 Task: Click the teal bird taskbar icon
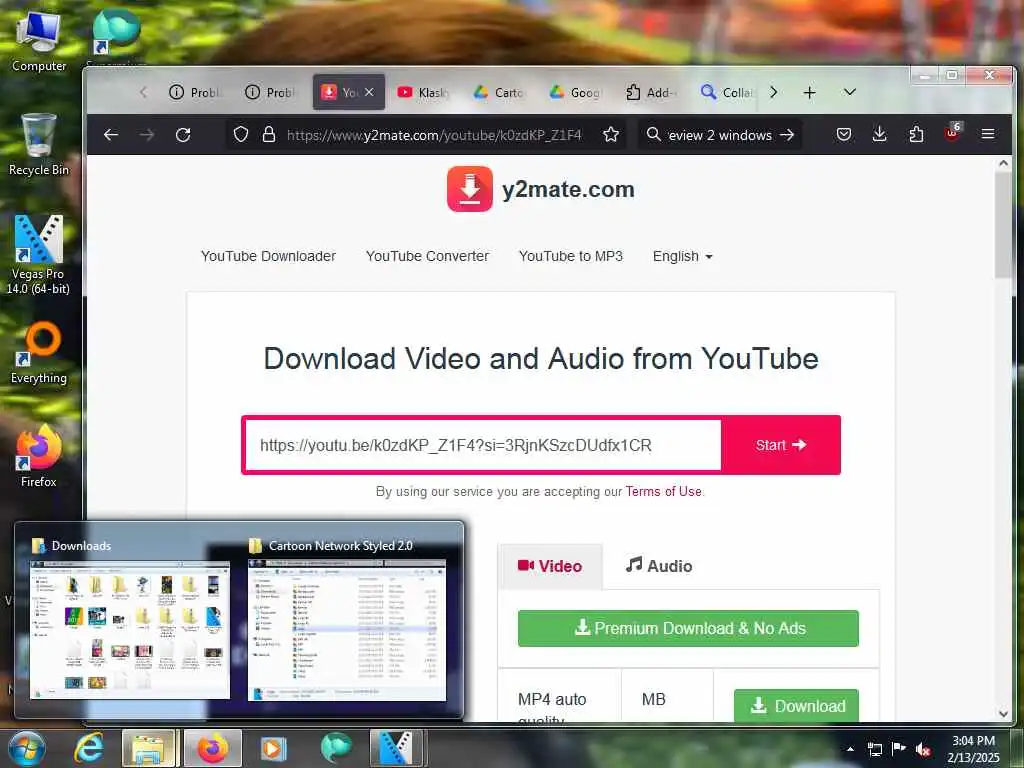click(x=336, y=748)
